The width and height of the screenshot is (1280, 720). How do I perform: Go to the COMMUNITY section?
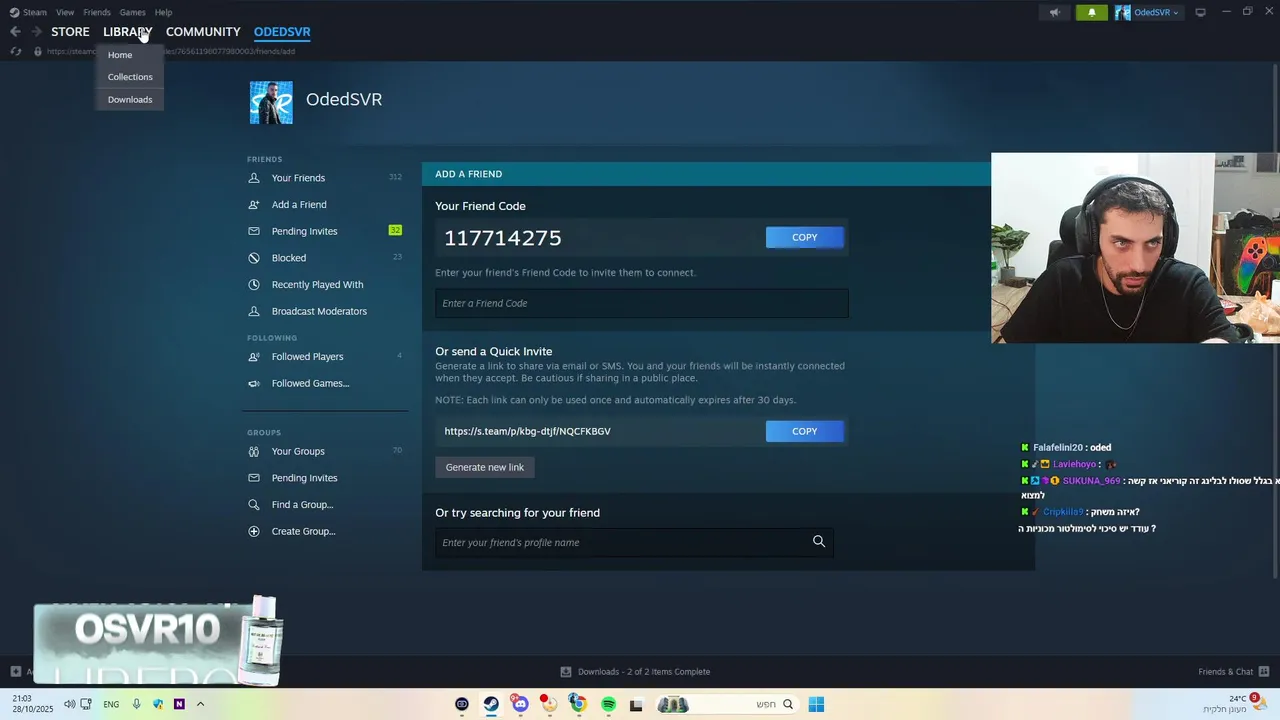click(203, 32)
